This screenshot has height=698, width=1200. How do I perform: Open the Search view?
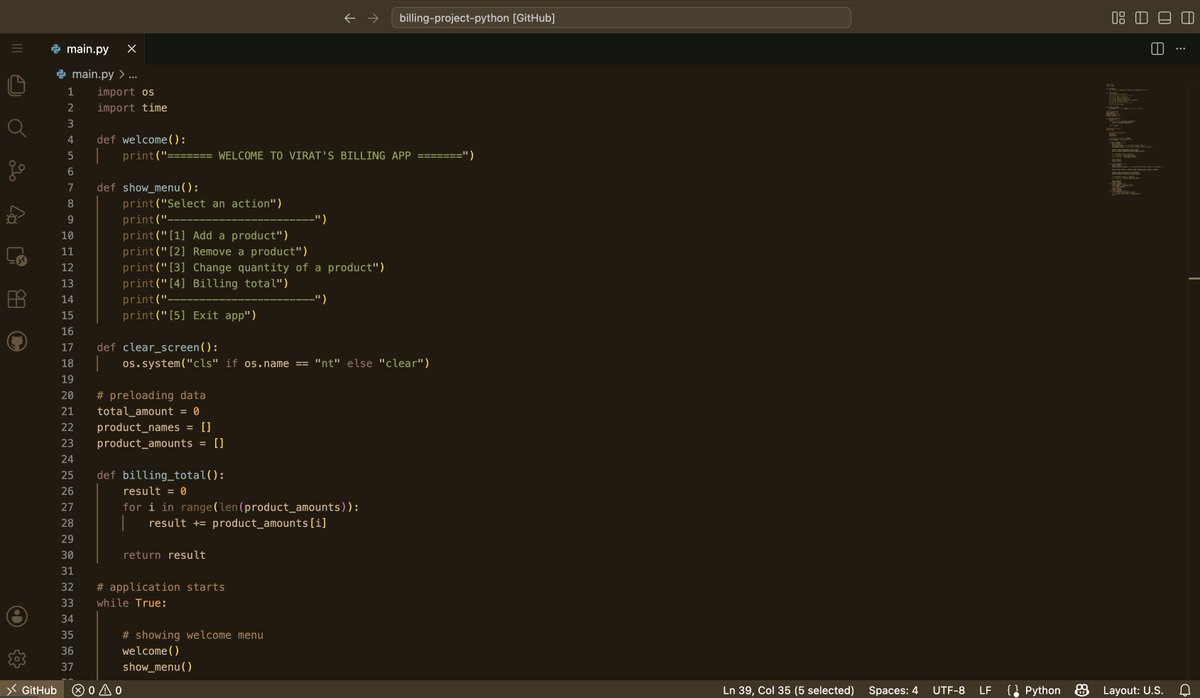(x=16, y=128)
